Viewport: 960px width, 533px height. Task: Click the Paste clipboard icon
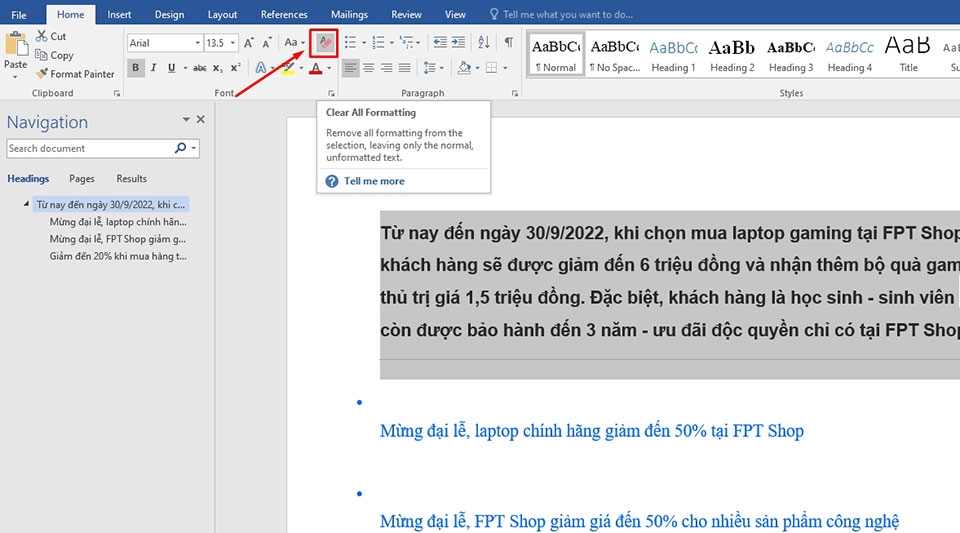coord(15,45)
